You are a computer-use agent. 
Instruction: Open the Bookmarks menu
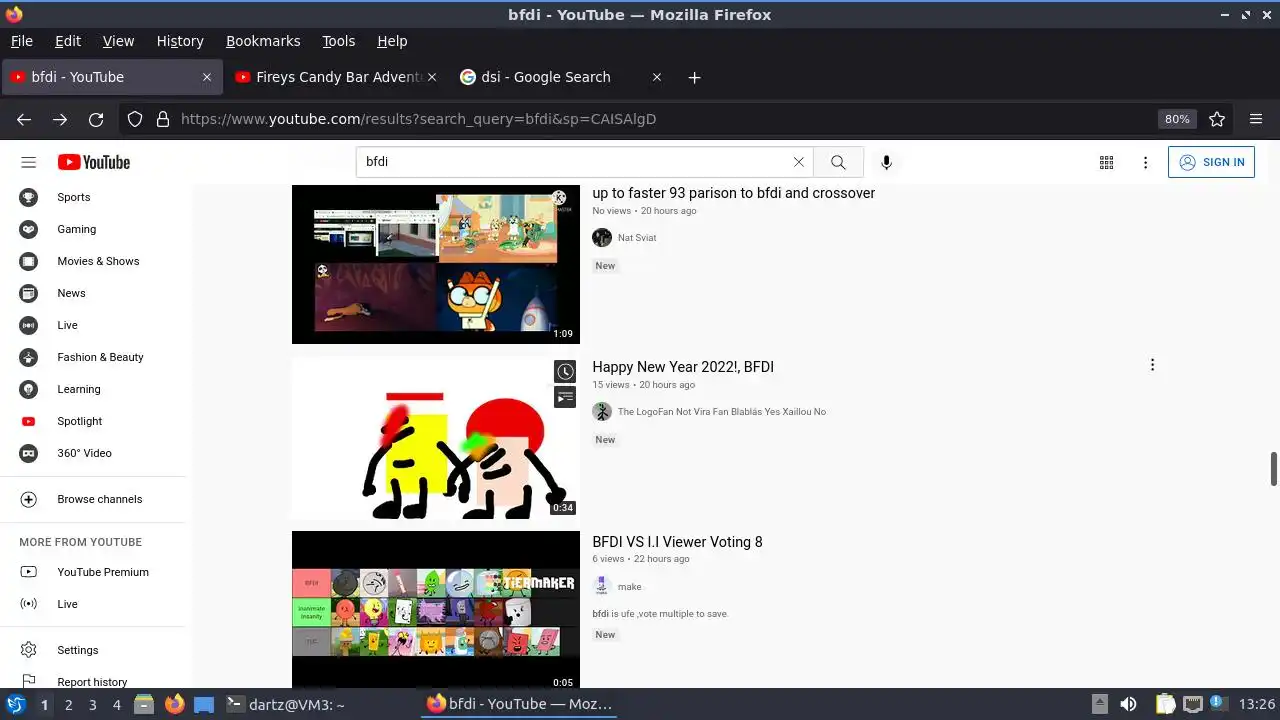(x=263, y=41)
